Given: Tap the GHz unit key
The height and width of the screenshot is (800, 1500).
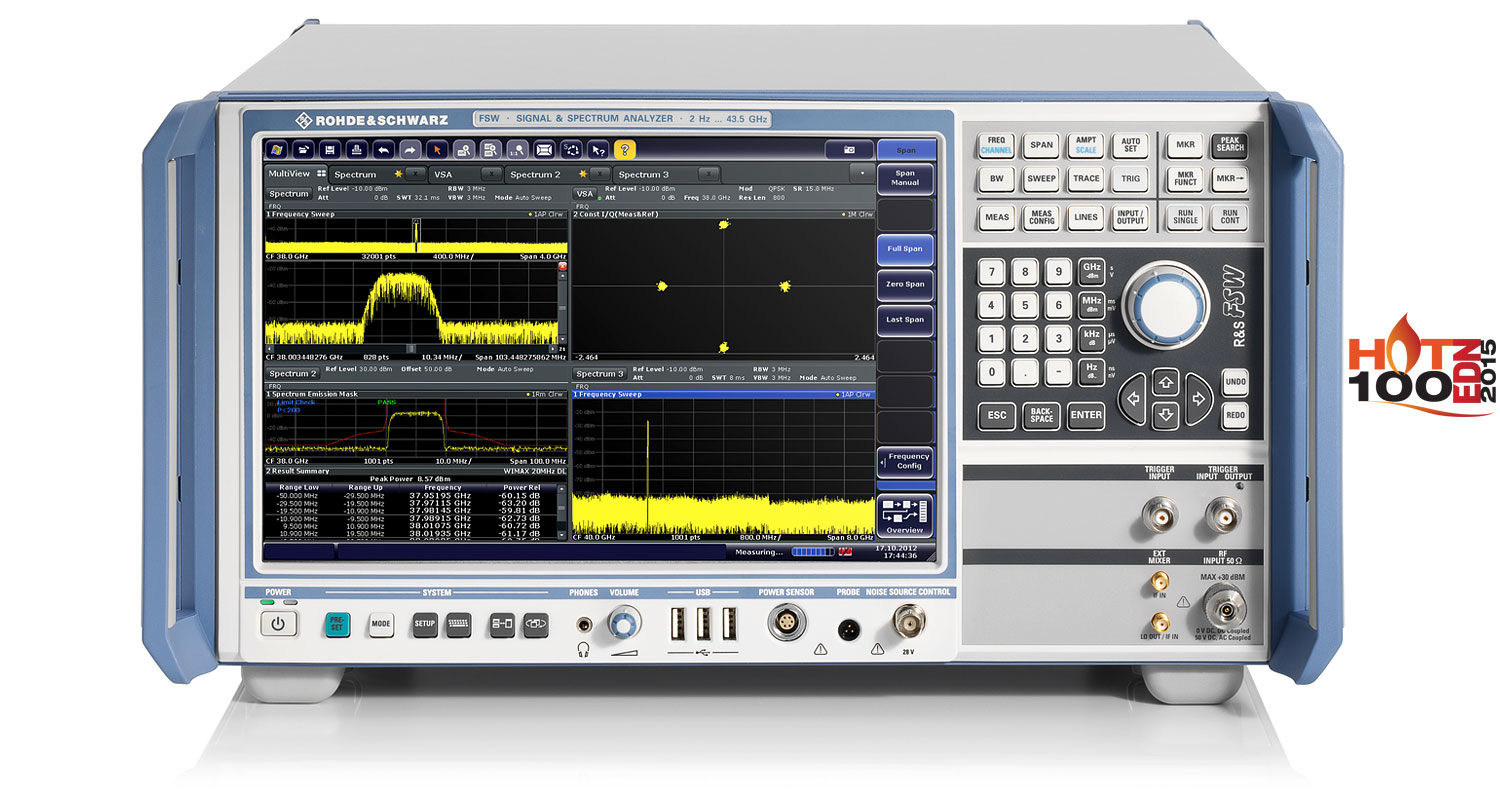Looking at the screenshot, I should click(x=1092, y=271).
